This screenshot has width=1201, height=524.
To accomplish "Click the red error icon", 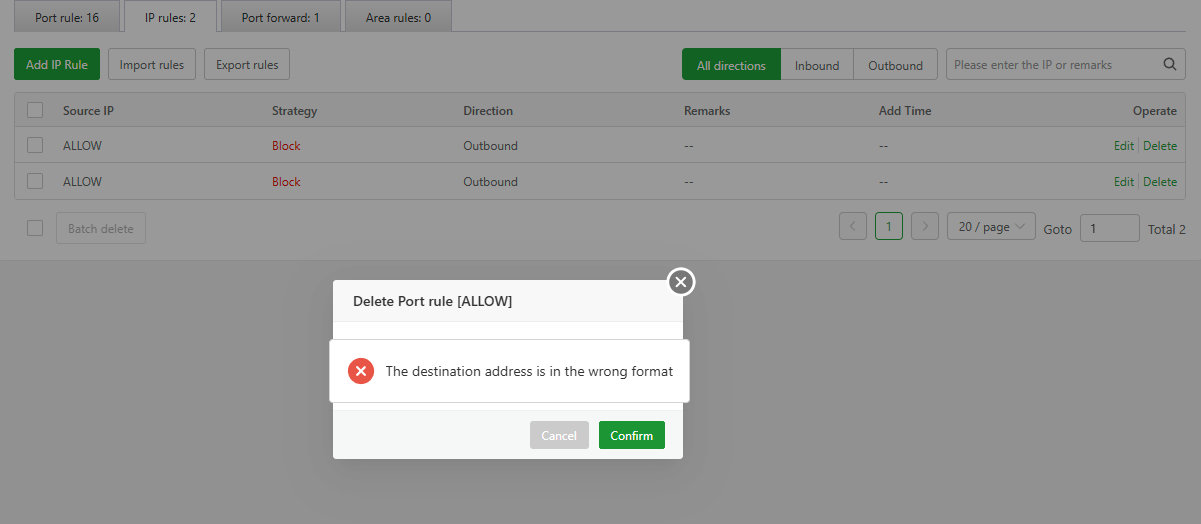I will tap(360, 371).
